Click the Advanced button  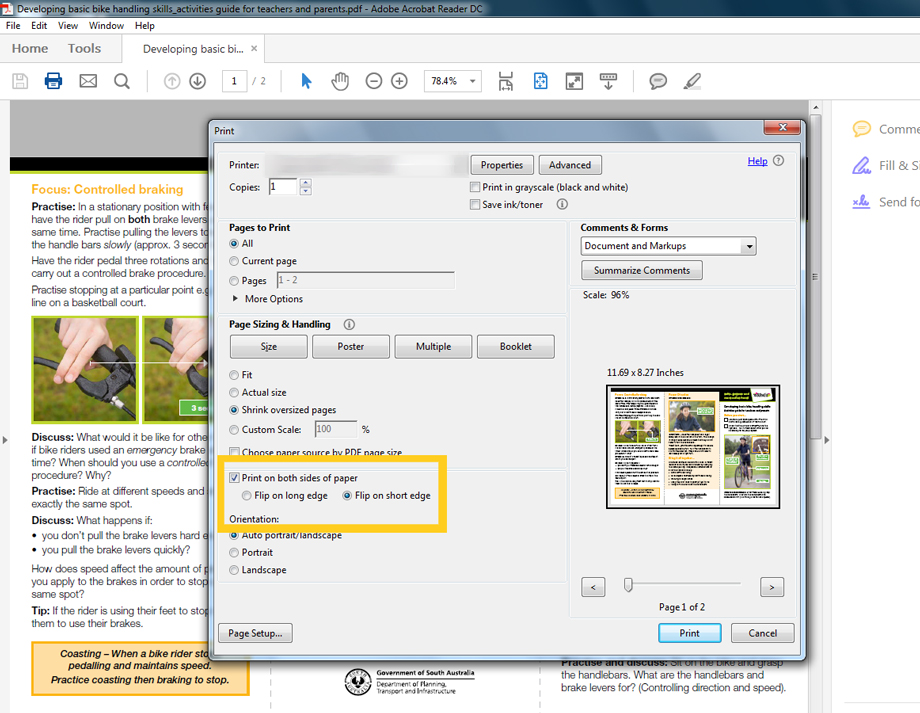point(570,165)
